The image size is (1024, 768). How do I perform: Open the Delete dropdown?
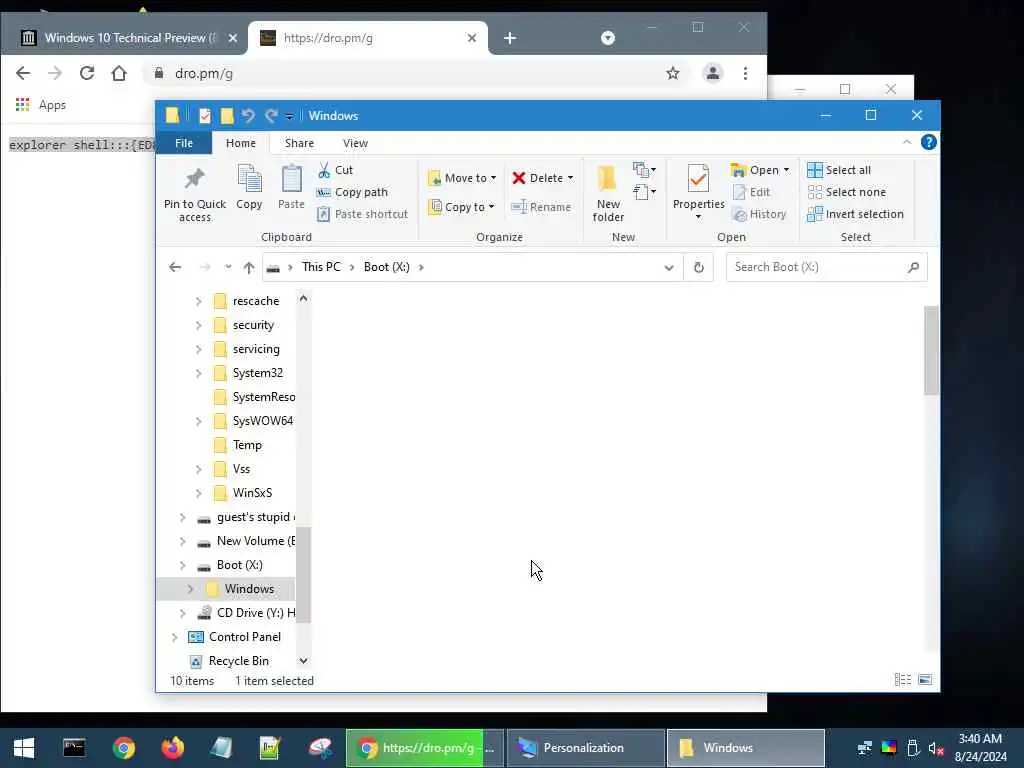pos(543,178)
